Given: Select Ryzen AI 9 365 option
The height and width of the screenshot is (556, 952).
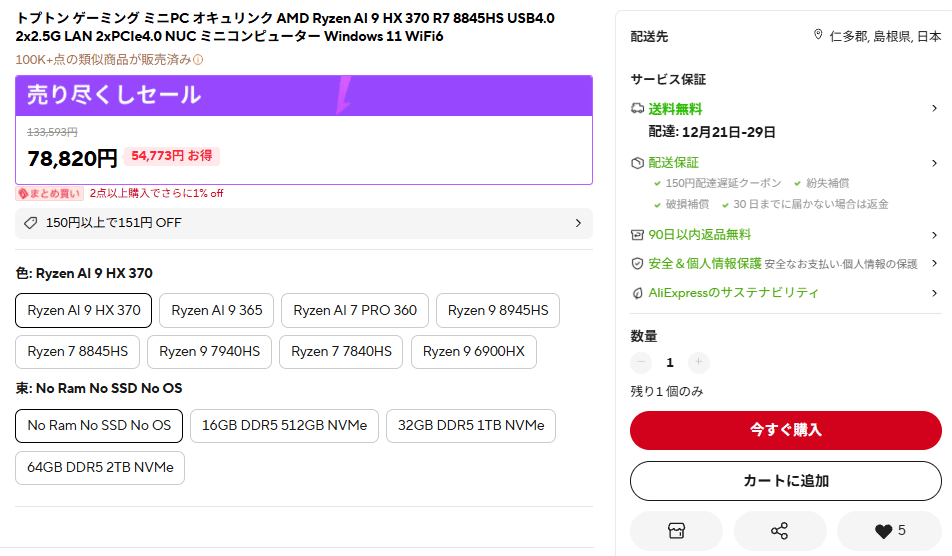Looking at the screenshot, I should coord(217,310).
